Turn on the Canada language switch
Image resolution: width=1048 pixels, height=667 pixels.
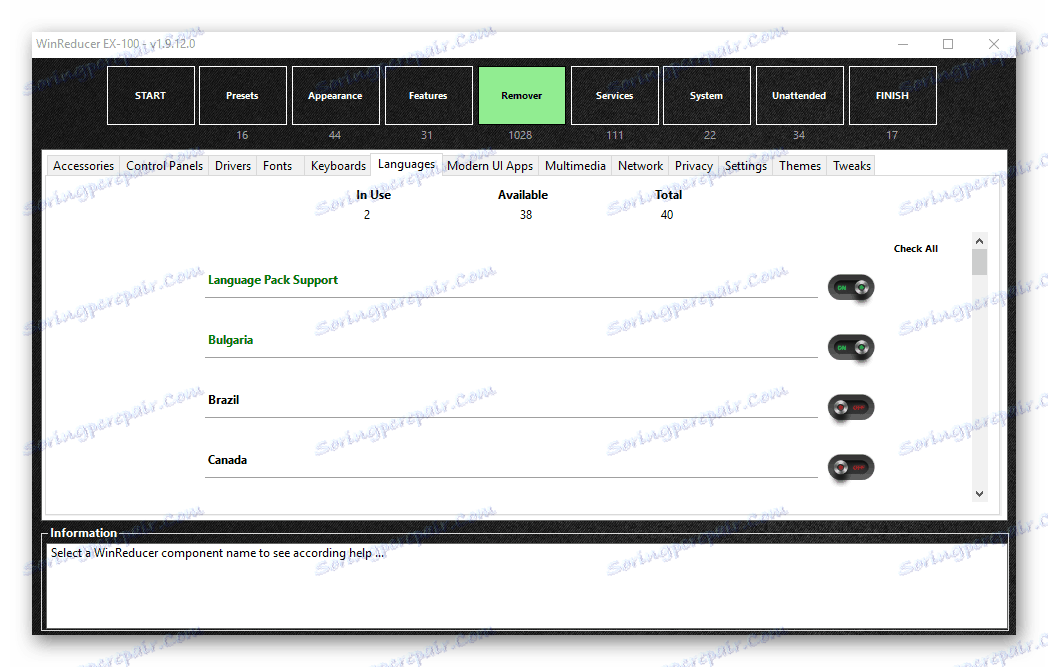[x=851, y=468]
